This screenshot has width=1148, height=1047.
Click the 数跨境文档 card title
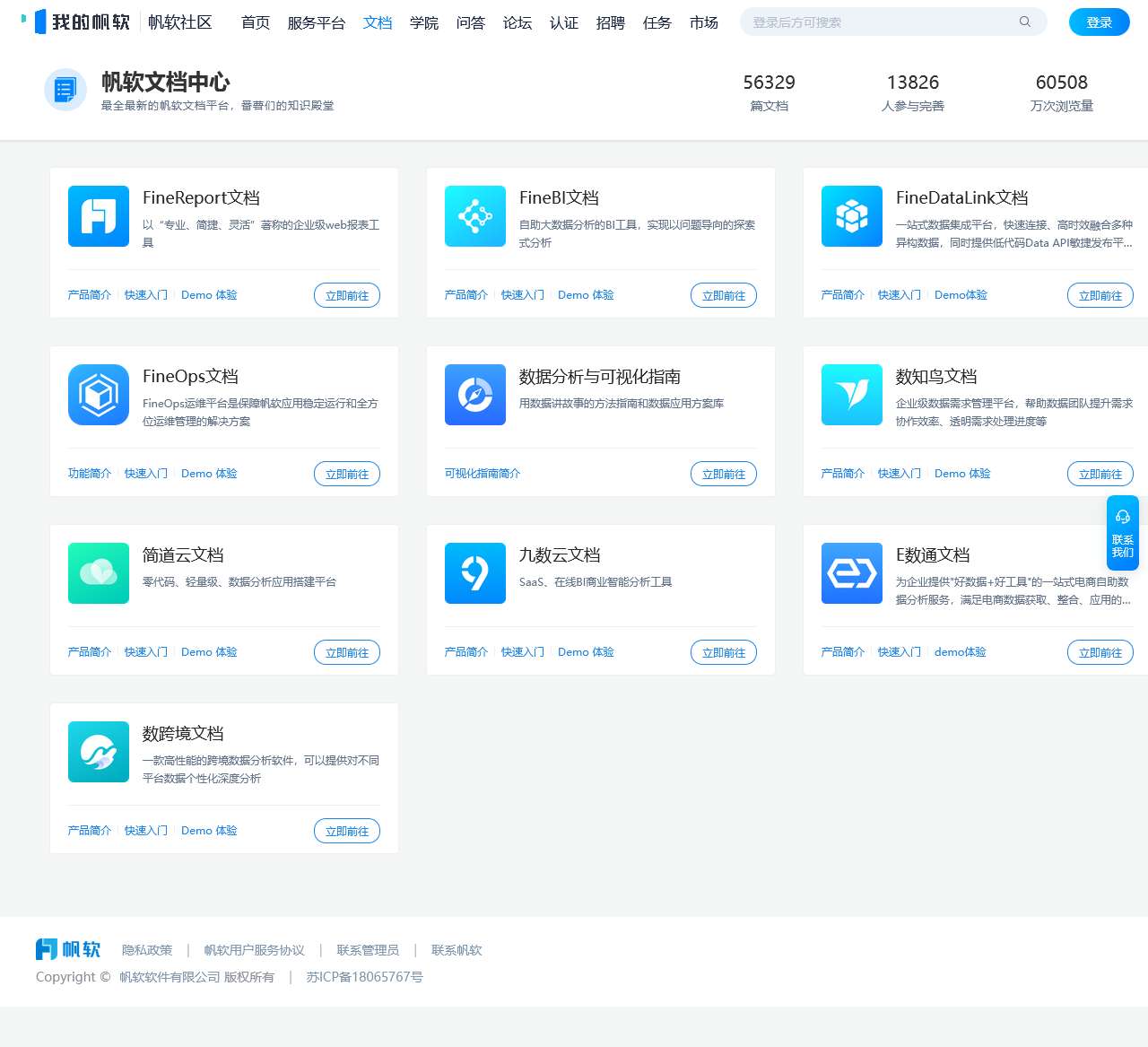click(183, 734)
